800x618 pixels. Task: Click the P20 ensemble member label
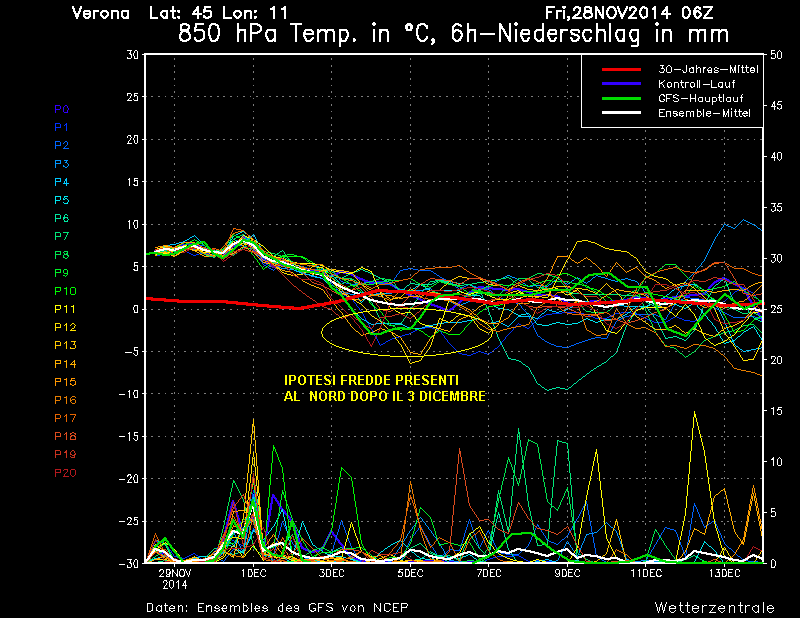pyautogui.click(x=65, y=473)
